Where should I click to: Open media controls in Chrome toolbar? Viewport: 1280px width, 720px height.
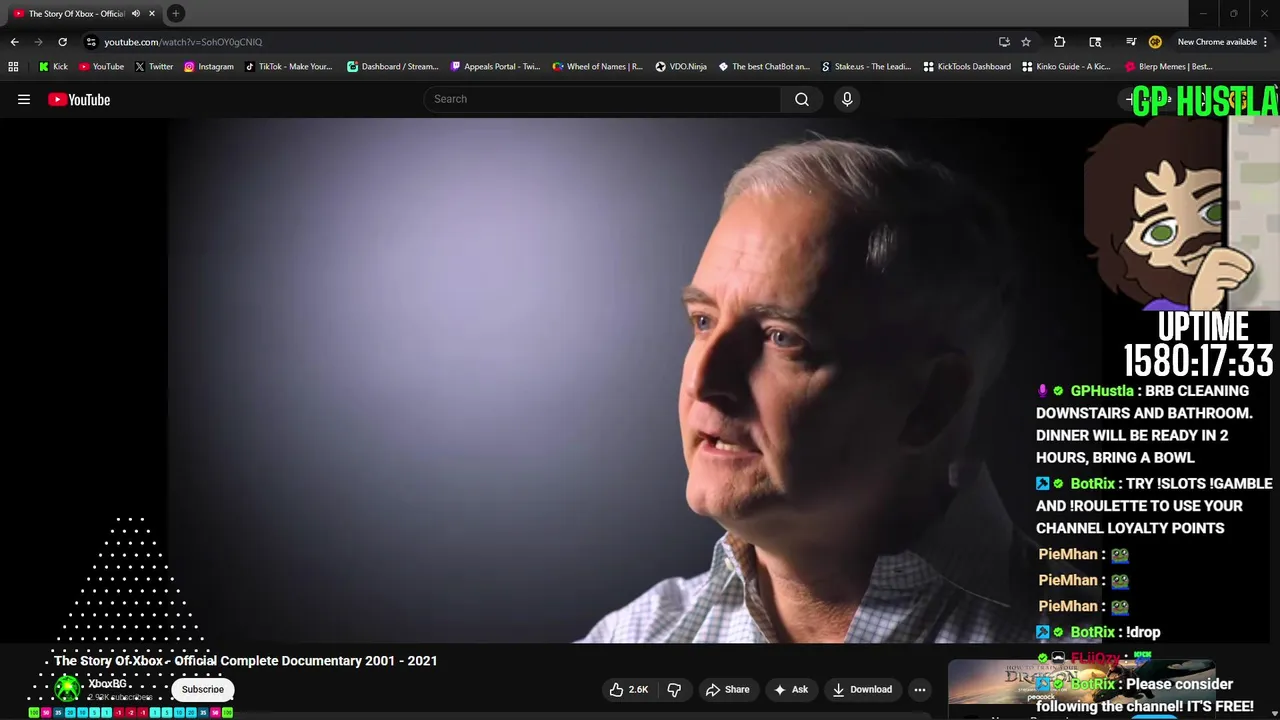coord(1131,42)
